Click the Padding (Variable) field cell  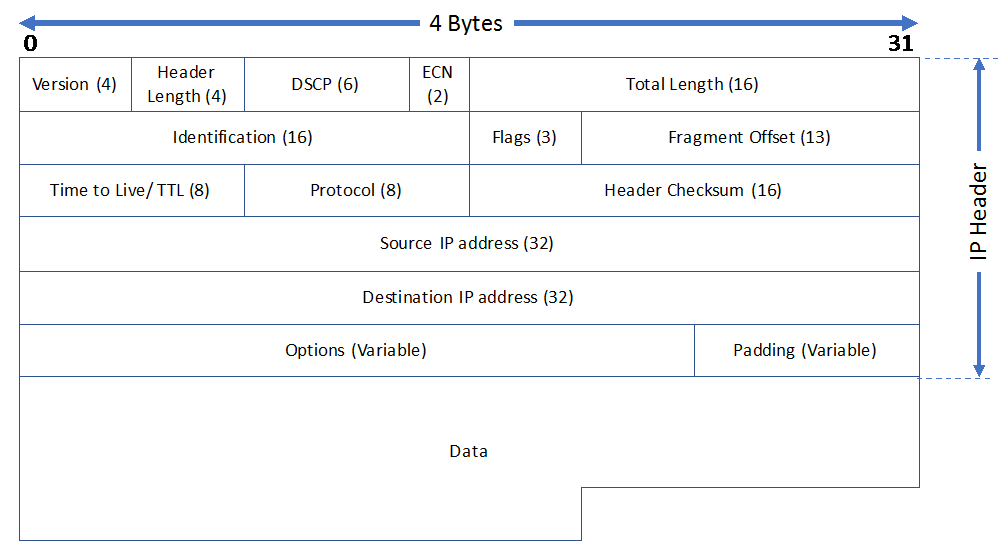[x=805, y=351]
